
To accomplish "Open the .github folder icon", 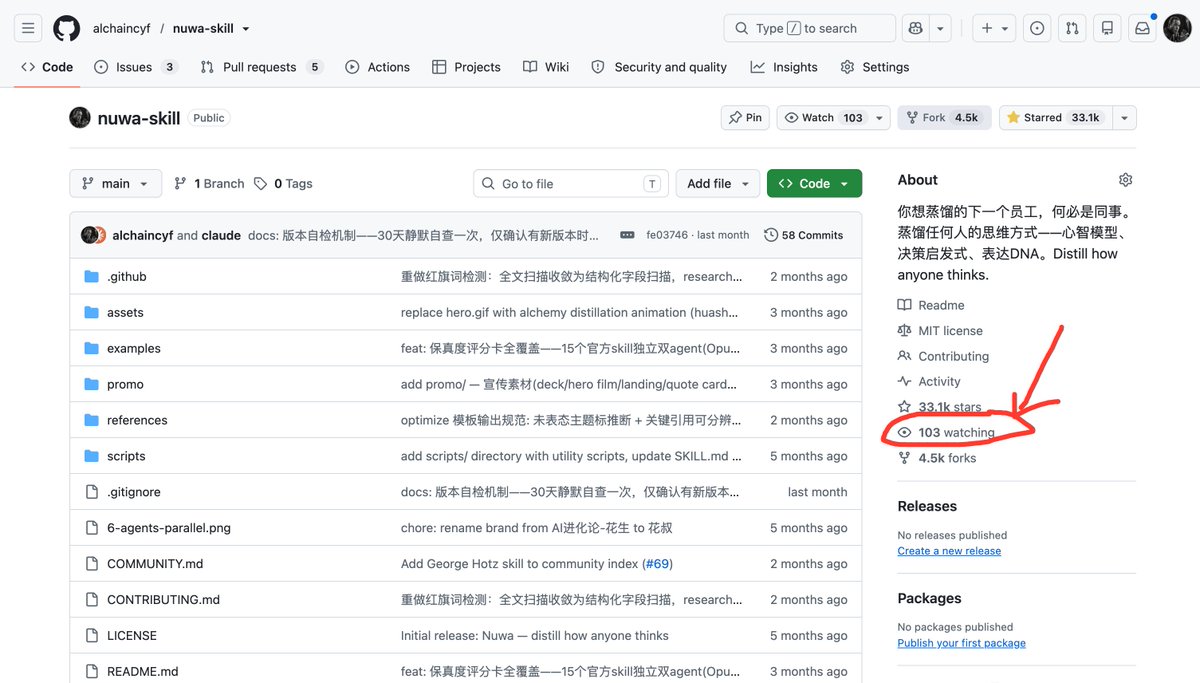I will click(91, 277).
